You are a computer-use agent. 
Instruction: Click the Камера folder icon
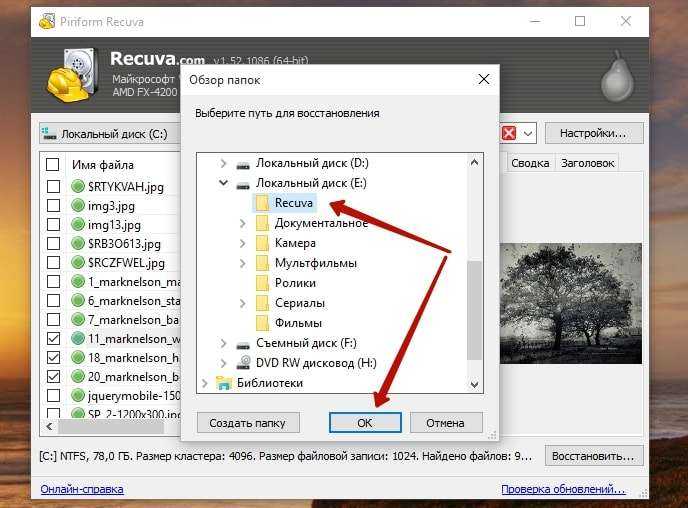(262, 243)
